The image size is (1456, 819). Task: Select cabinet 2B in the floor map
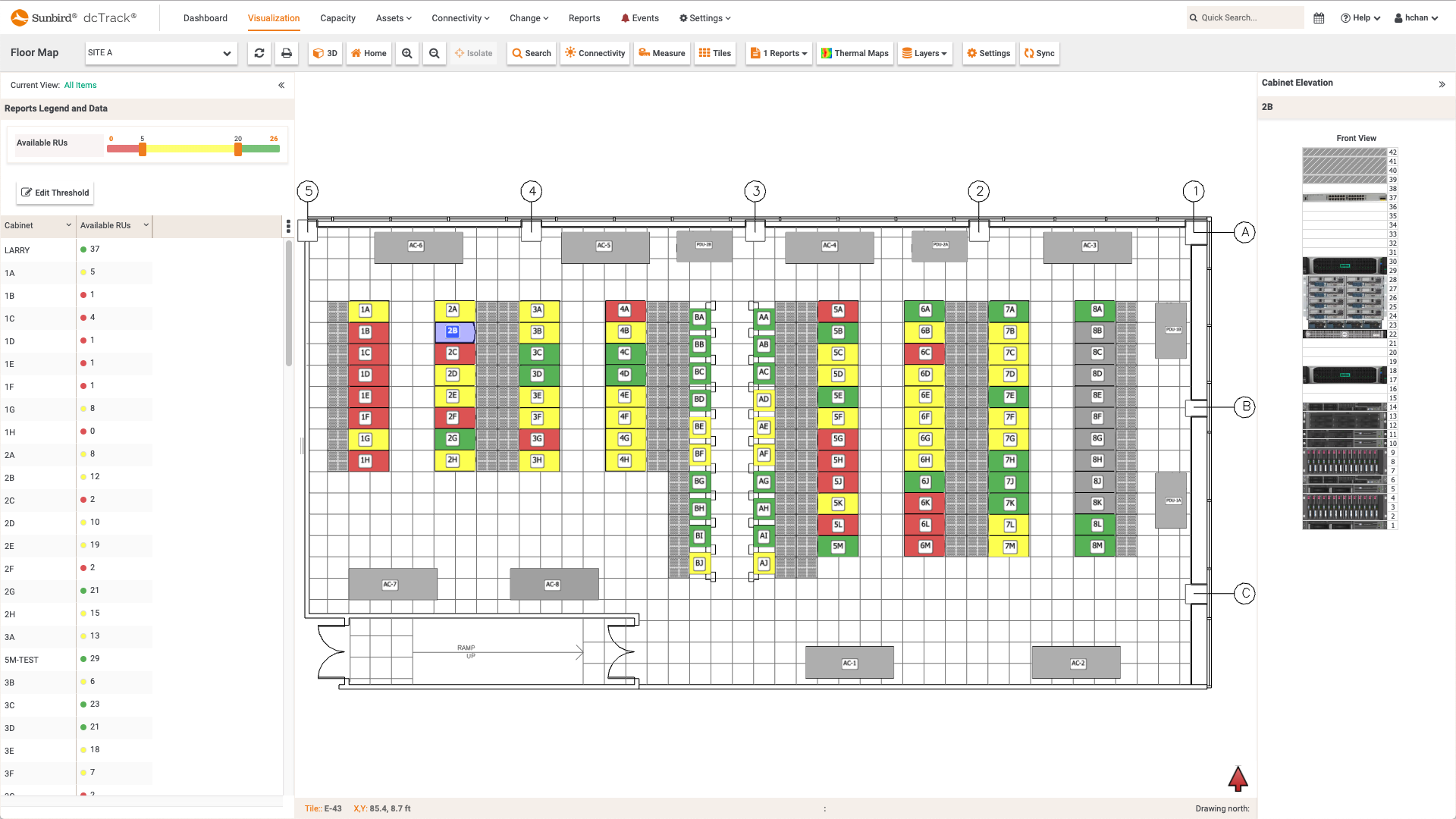(x=453, y=330)
